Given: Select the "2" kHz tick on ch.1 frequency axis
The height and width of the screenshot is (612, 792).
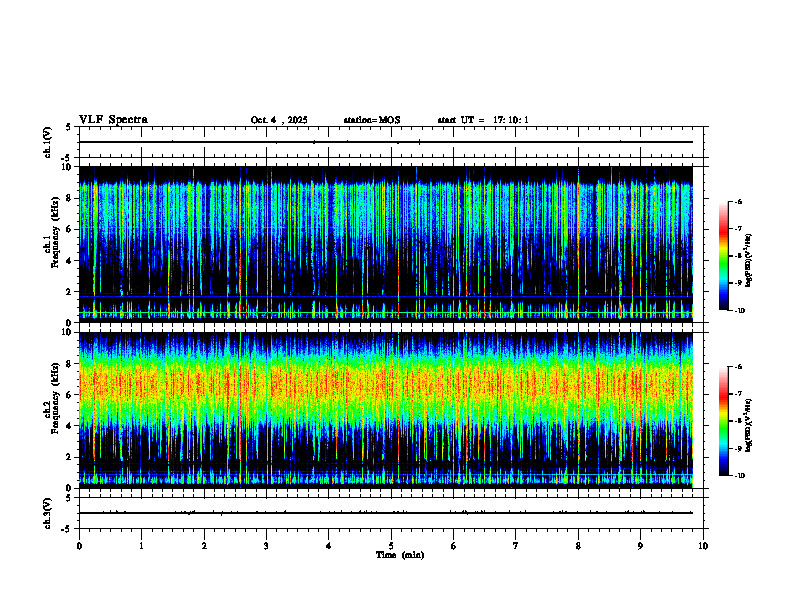Looking at the screenshot, I should pos(70,292).
